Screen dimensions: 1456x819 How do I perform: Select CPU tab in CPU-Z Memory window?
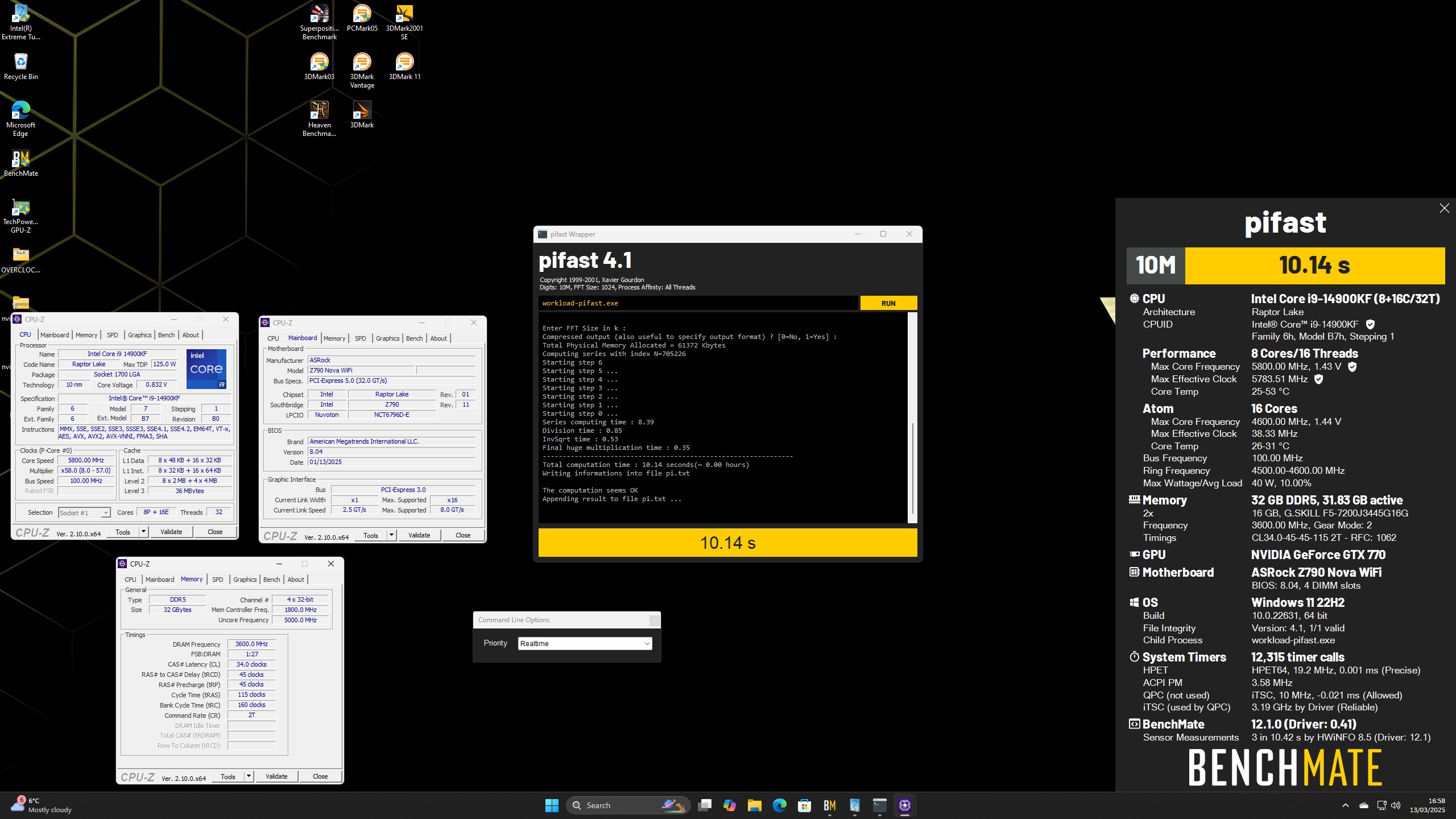pos(131,580)
